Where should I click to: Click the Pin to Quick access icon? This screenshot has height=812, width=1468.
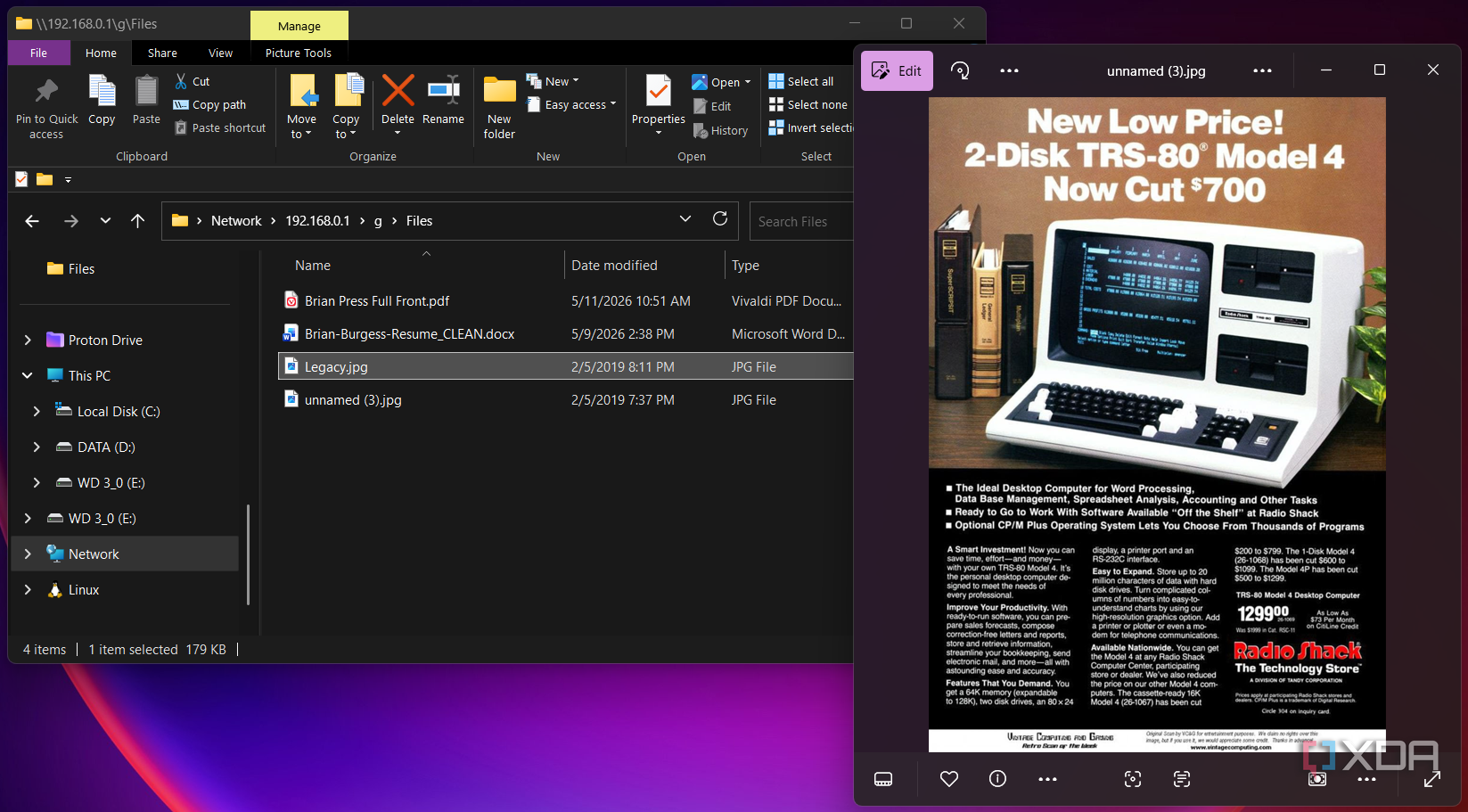46,91
